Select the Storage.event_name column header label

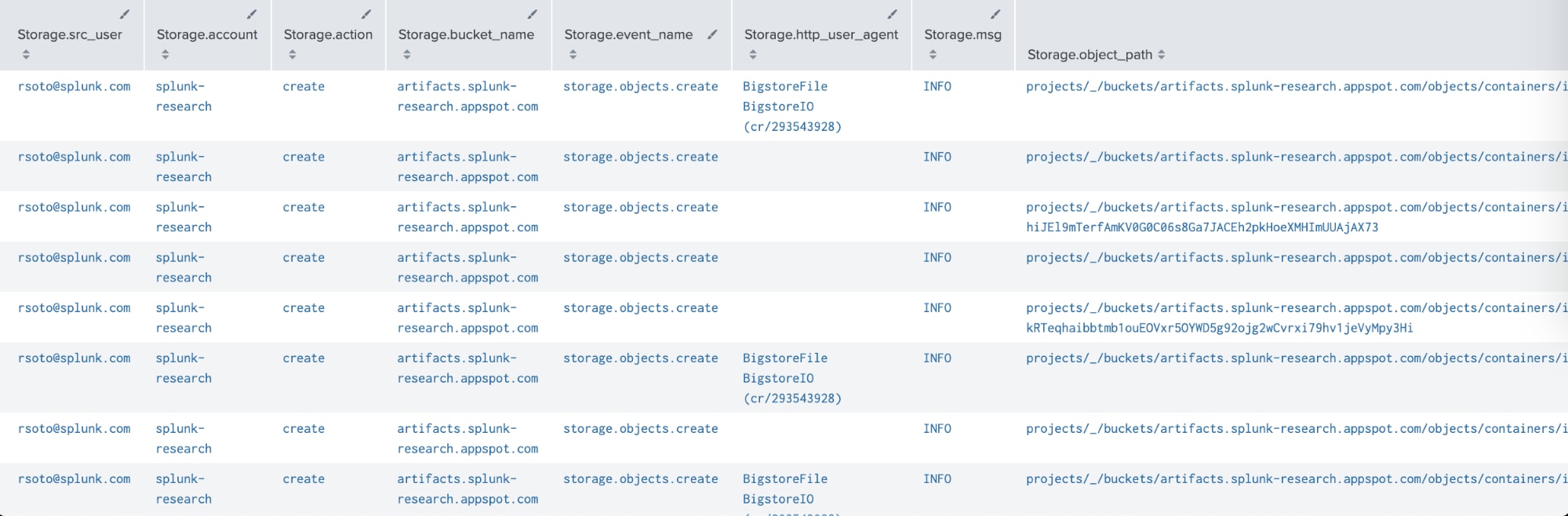pos(628,35)
